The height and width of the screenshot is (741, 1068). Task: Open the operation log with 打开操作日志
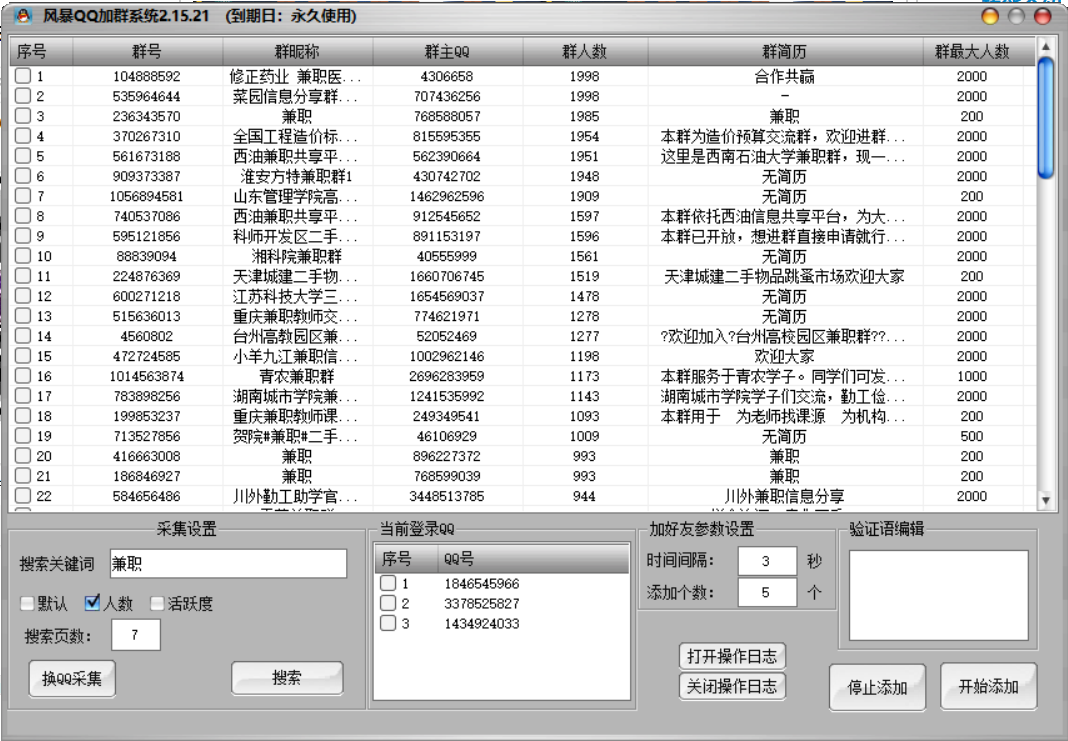[x=732, y=656]
